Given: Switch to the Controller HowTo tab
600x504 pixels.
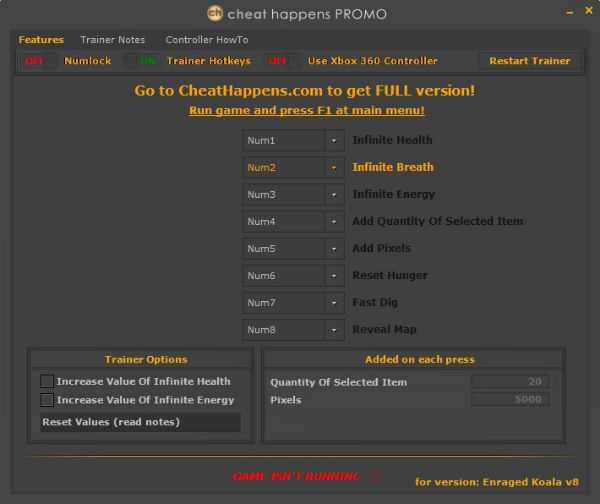Looking at the screenshot, I should click(207, 40).
